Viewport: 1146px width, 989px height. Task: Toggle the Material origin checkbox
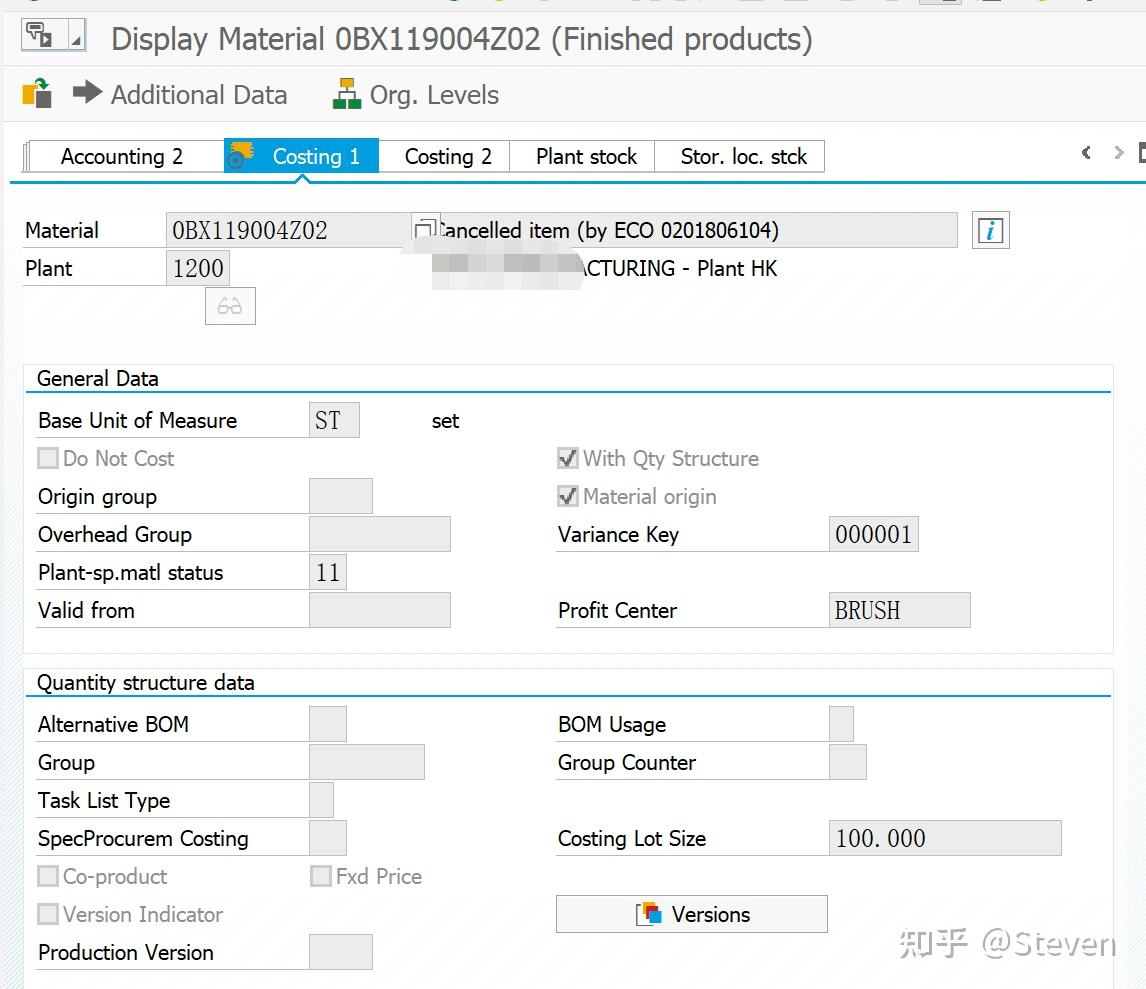(568, 497)
